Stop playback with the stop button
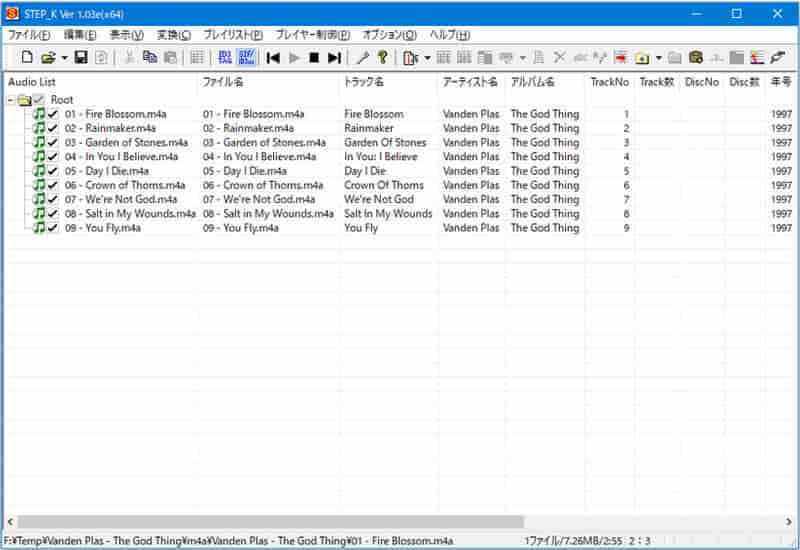This screenshot has width=800, height=550. pyautogui.click(x=314, y=58)
